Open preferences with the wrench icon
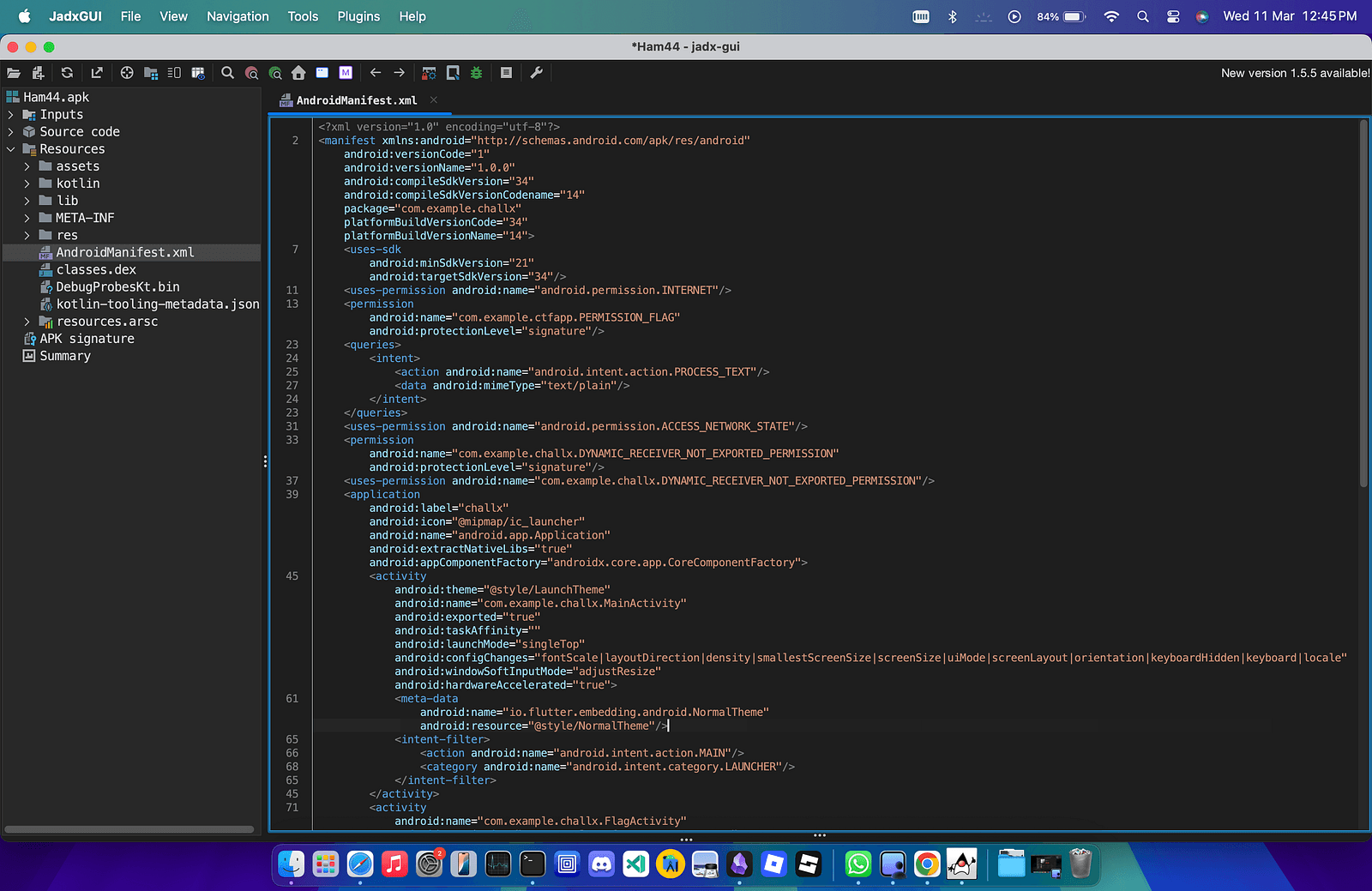This screenshot has width=1372, height=891. click(537, 73)
